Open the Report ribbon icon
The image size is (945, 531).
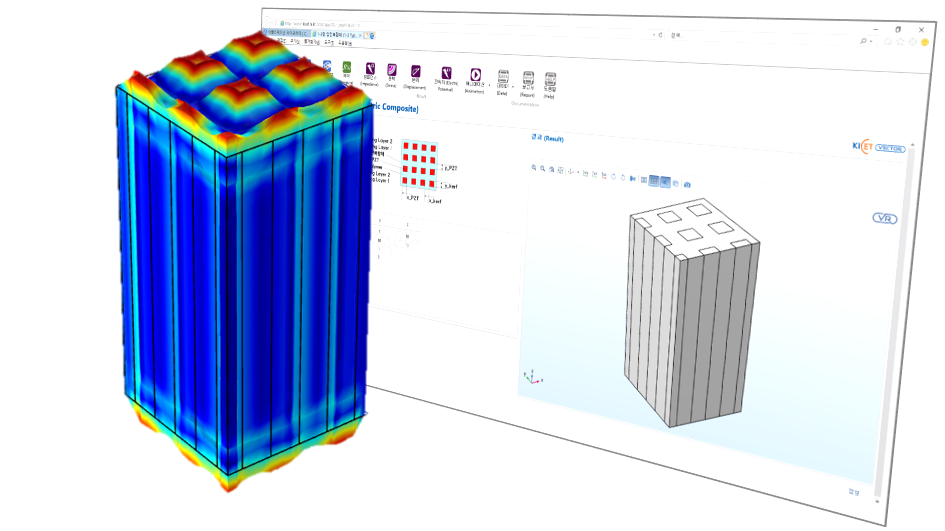click(527, 79)
